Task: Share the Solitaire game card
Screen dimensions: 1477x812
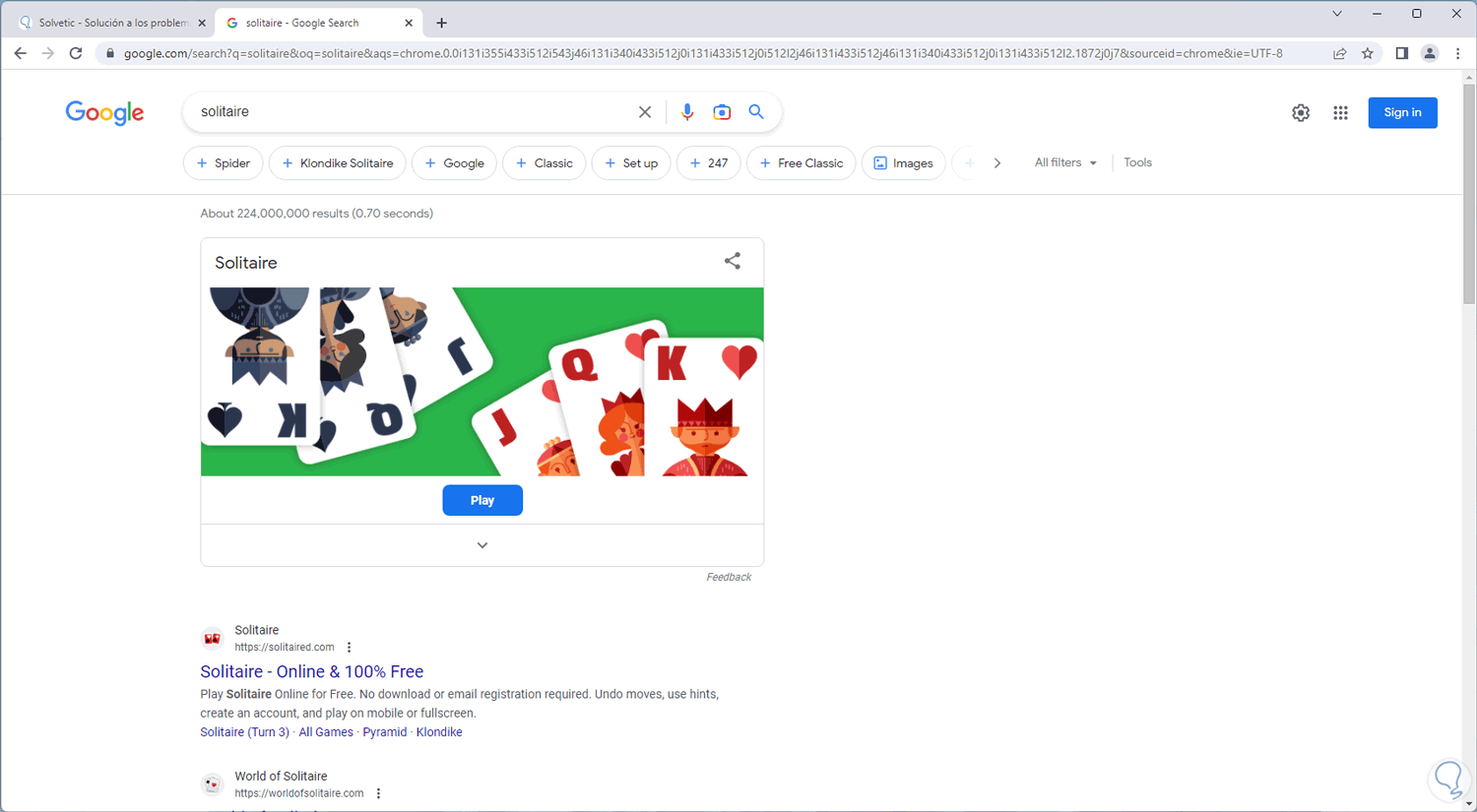Action: [x=733, y=261]
